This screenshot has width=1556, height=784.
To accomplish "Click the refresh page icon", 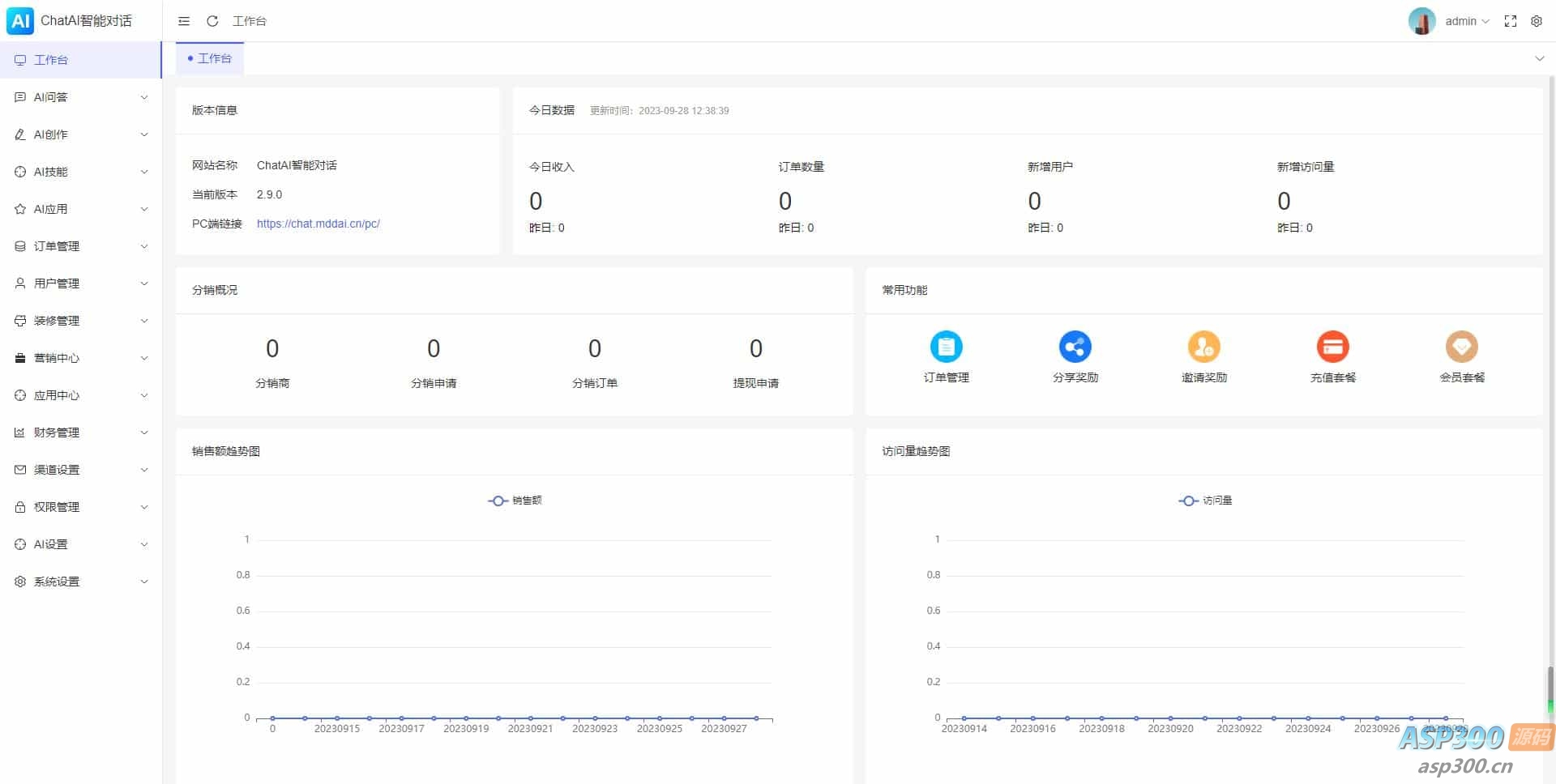I will click(x=212, y=21).
